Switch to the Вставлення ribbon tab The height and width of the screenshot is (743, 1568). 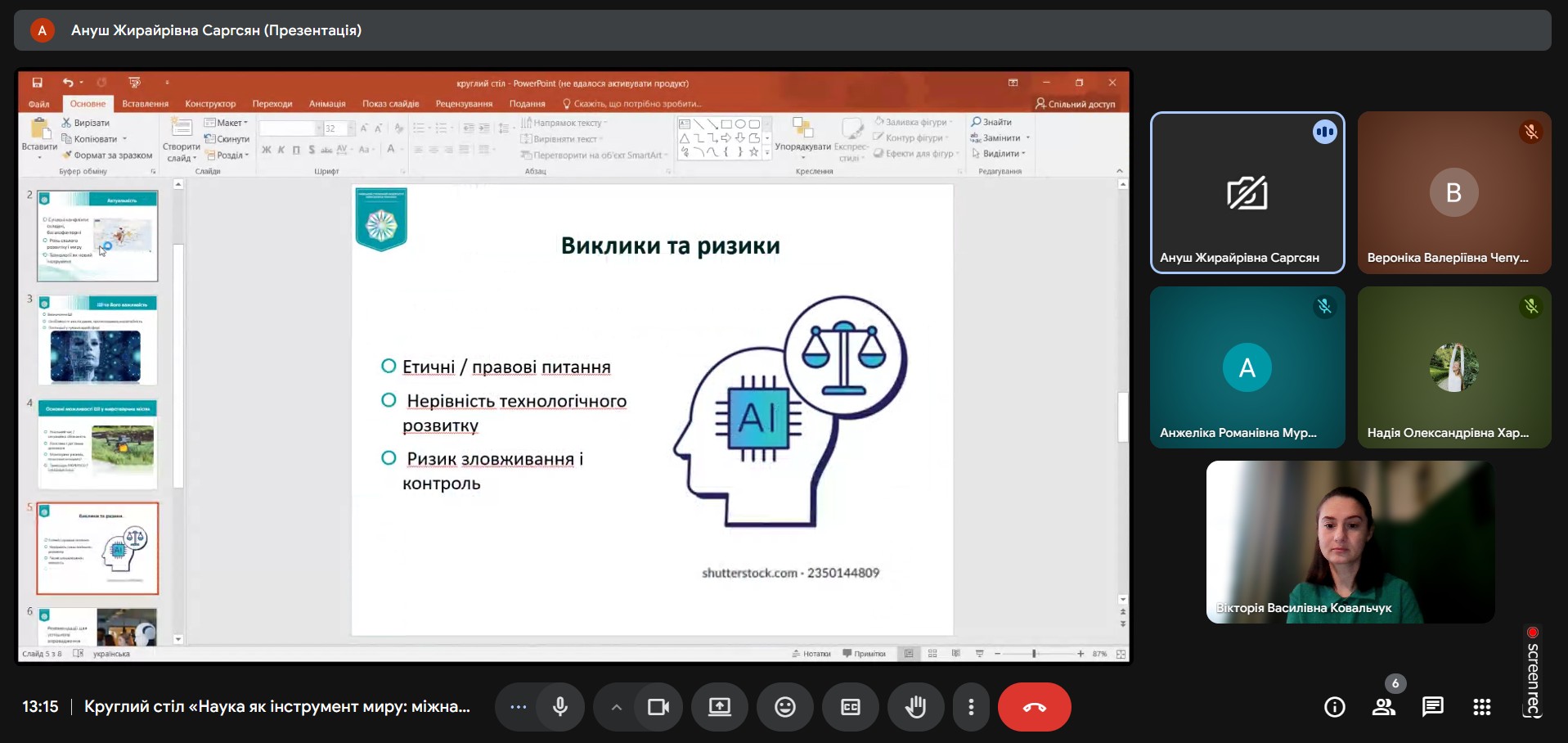[145, 104]
